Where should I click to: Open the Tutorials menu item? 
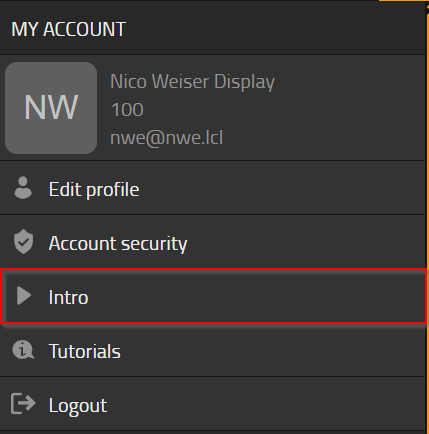[213, 350]
